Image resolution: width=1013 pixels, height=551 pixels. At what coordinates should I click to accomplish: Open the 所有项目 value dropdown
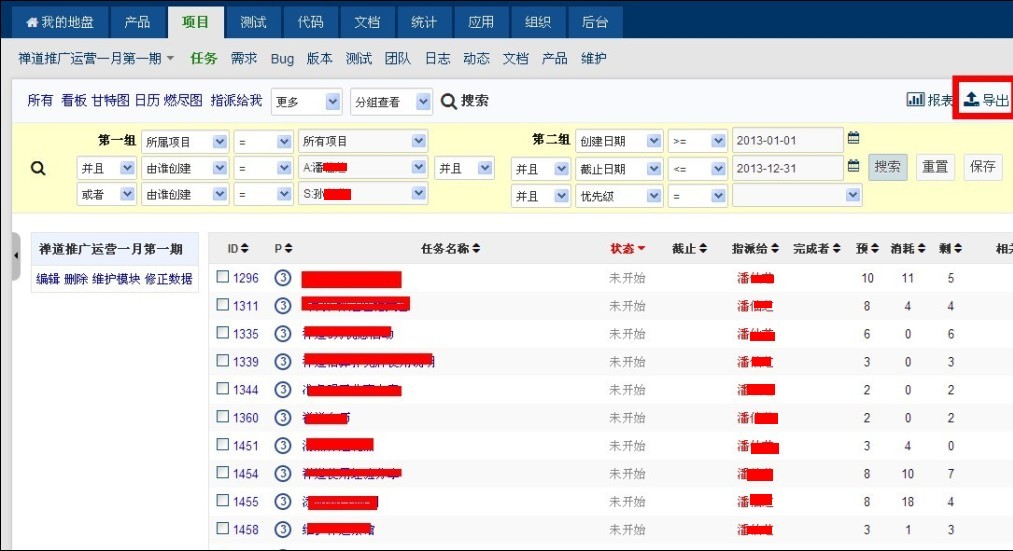point(362,141)
